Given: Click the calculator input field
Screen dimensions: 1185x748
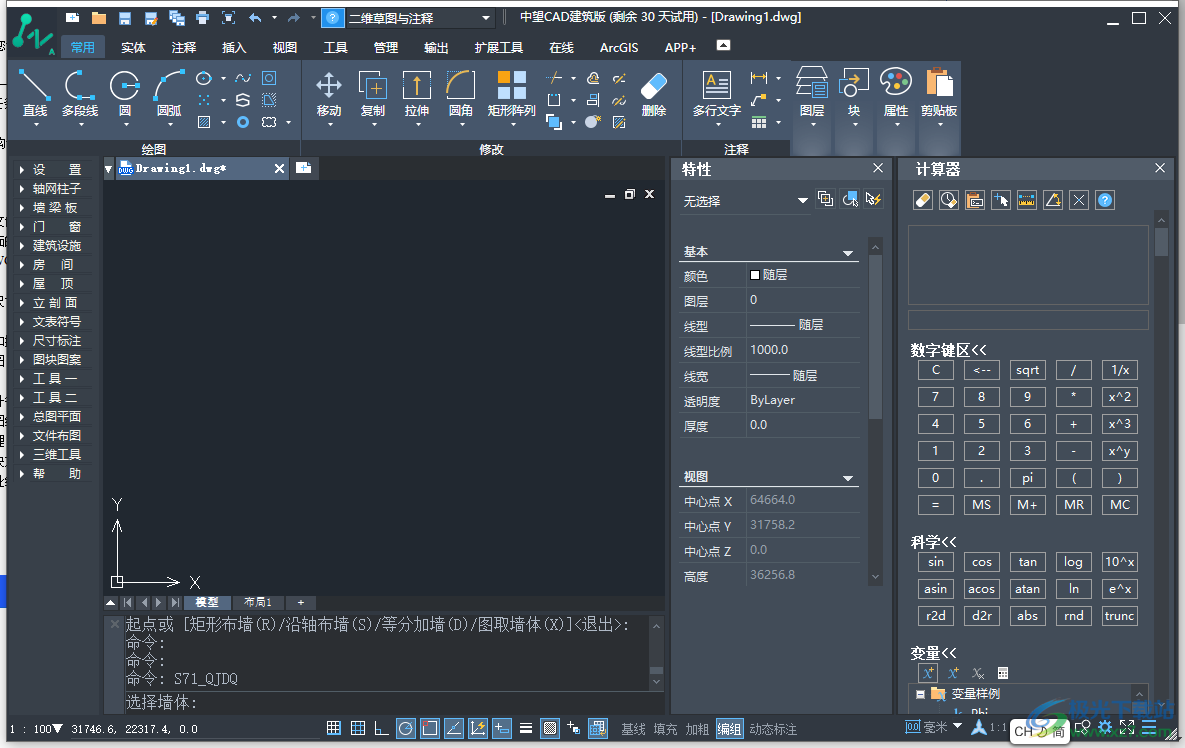Looking at the screenshot, I should click(x=1028, y=320).
